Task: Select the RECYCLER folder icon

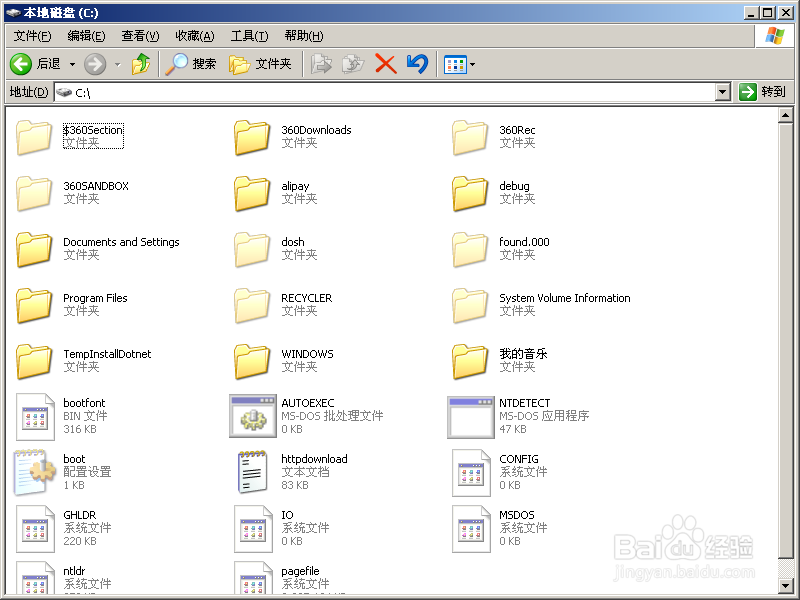Action: point(252,306)
